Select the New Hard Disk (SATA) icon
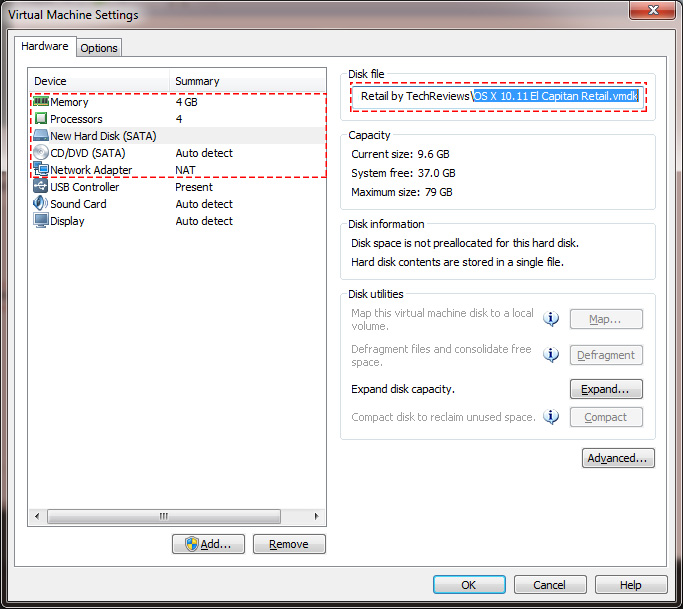Screen dimensions: 683x609 pyautogui.click(x=41, y=136)
